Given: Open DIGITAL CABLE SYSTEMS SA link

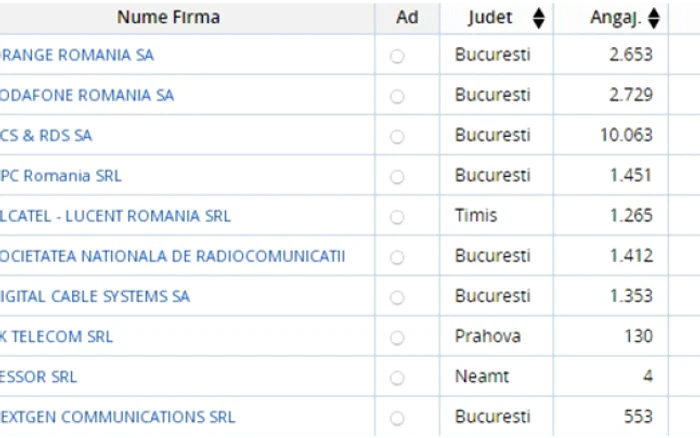Looking at the screenshot, I should click(x=95, y=296).
